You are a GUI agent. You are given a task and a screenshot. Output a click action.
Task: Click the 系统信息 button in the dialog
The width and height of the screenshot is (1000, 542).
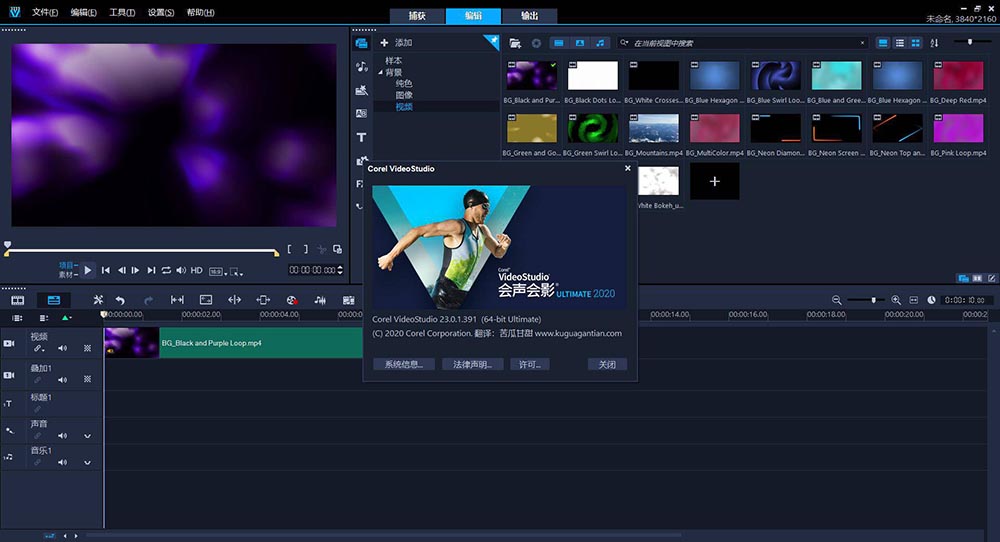coord(404,364)
